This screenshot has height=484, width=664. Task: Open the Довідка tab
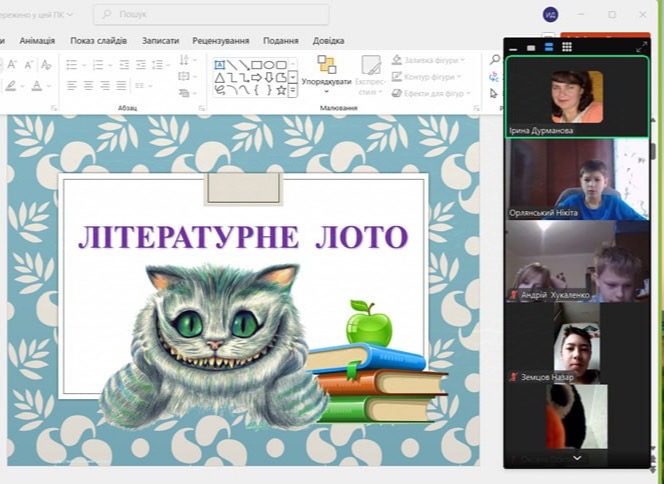coord(328,41)
